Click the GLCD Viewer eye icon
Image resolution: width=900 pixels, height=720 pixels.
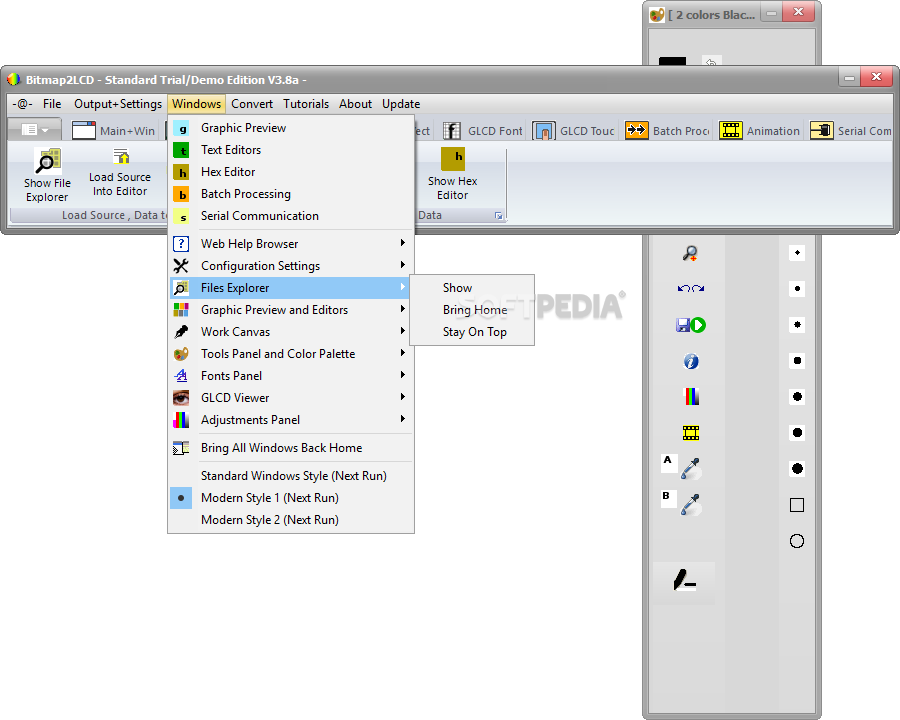coord(181,398)
